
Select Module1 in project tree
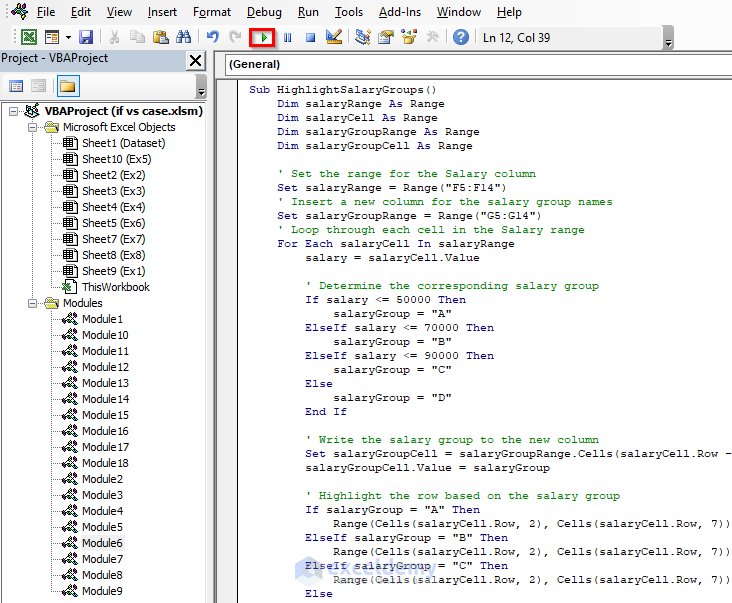click(x=102, y=319)
